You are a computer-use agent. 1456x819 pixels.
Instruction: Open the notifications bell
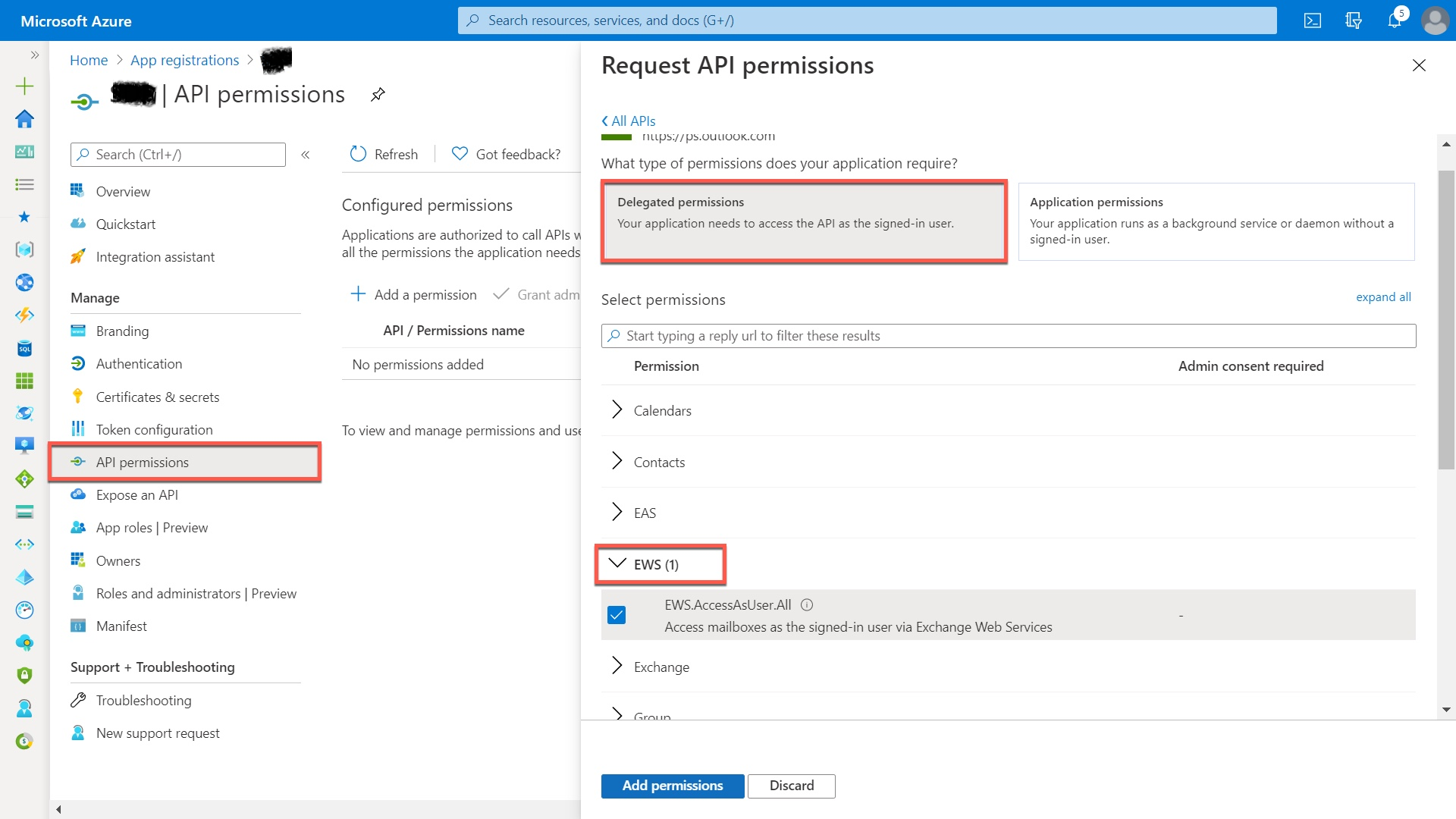tap(1395, 20)
